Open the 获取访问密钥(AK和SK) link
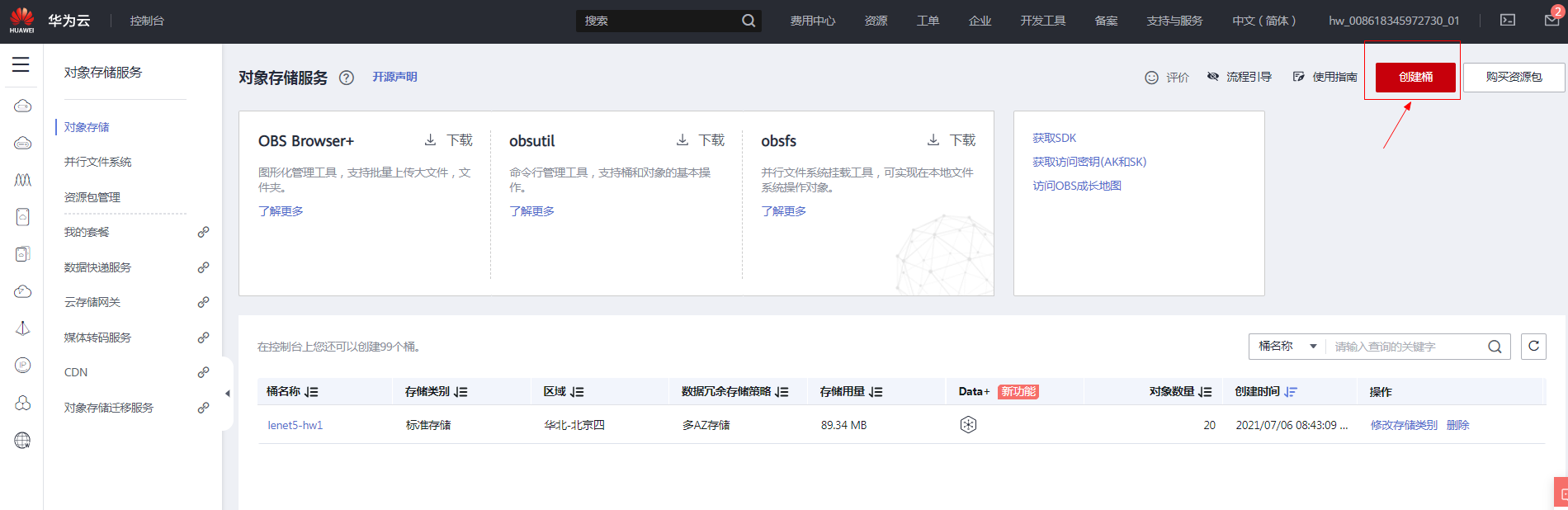 pyautogui.click(x=1089, y=162)
